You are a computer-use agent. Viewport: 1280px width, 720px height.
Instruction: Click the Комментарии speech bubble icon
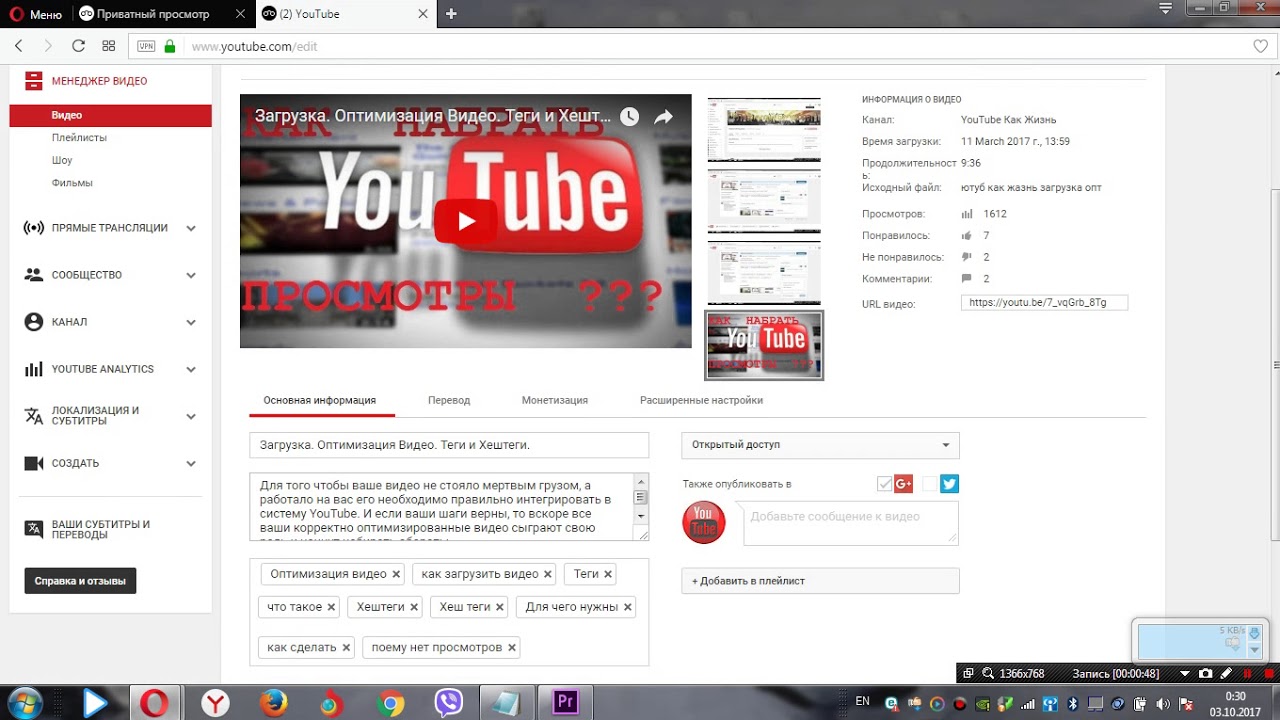967,279
